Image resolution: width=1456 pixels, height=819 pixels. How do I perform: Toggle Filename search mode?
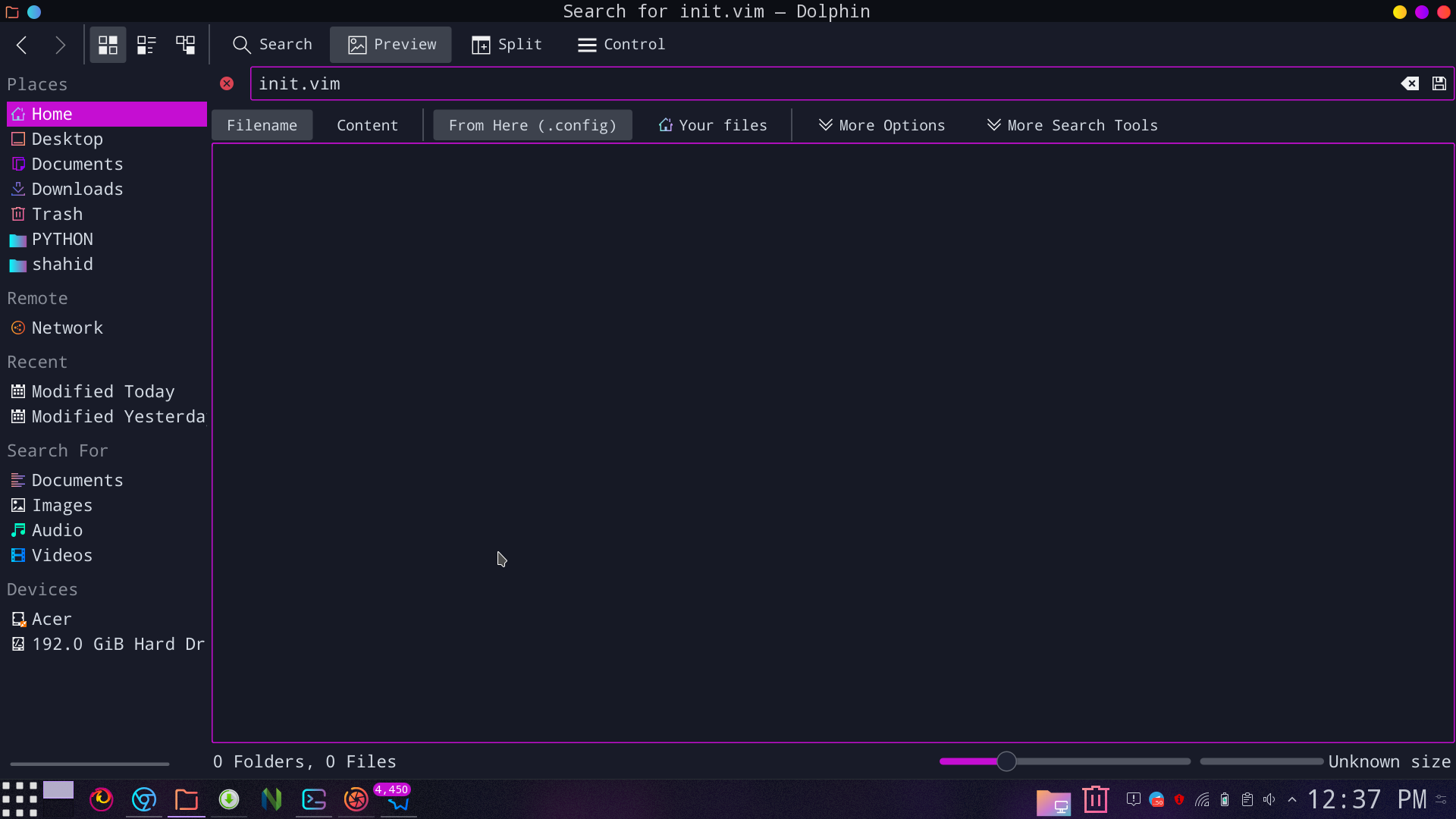(262, 125)
